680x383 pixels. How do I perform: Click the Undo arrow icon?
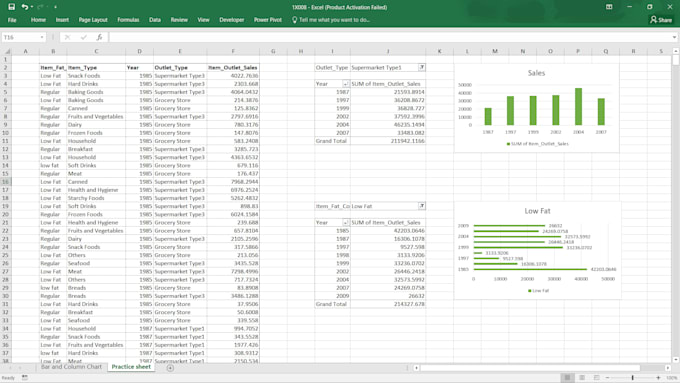coord(25,7)
